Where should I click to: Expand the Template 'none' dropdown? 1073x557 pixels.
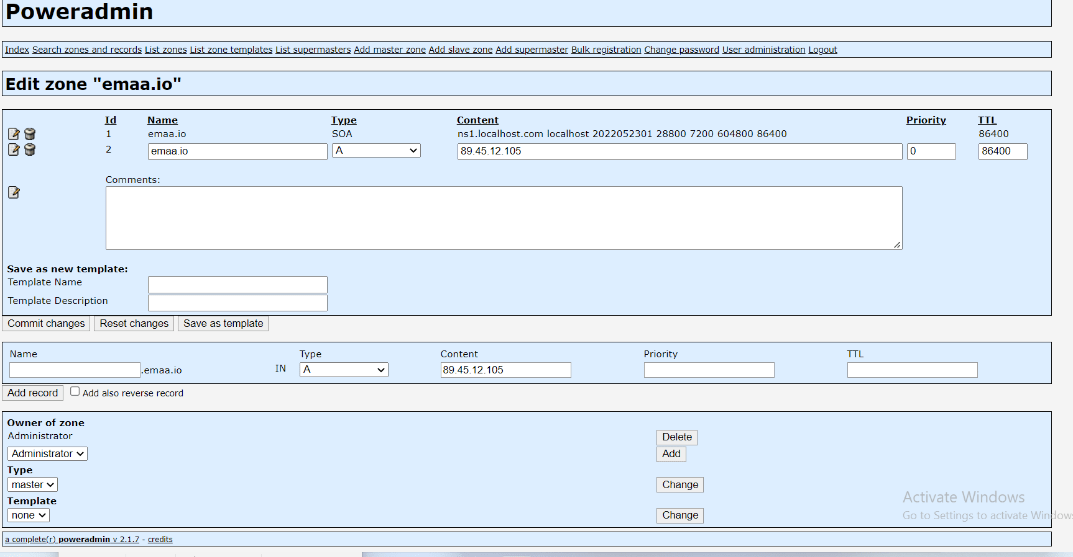[x=28, y=515]
